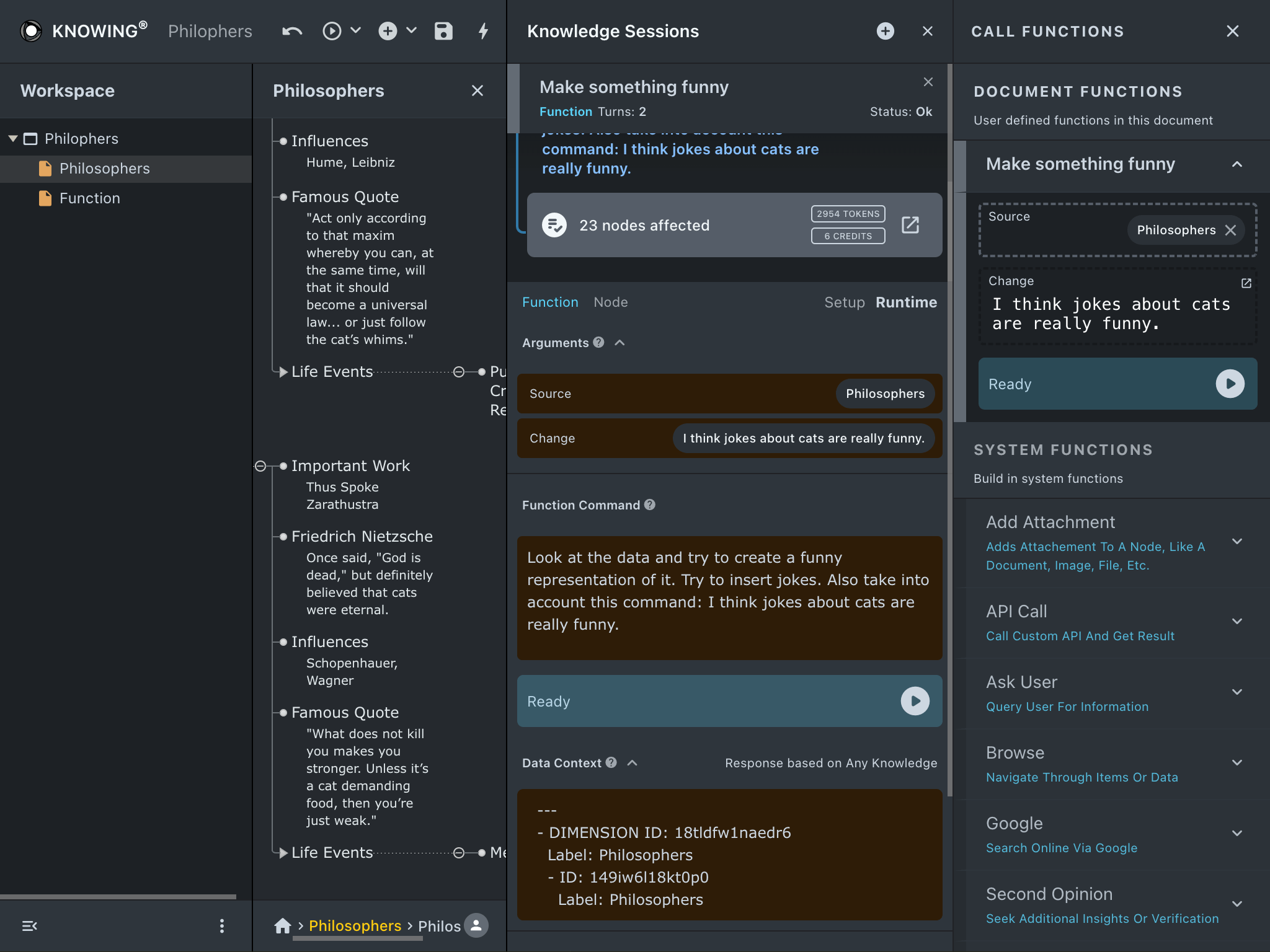
Task: Open vertical three-dots workspace menu
Action: pyautogui.click(x=222, y=926)
